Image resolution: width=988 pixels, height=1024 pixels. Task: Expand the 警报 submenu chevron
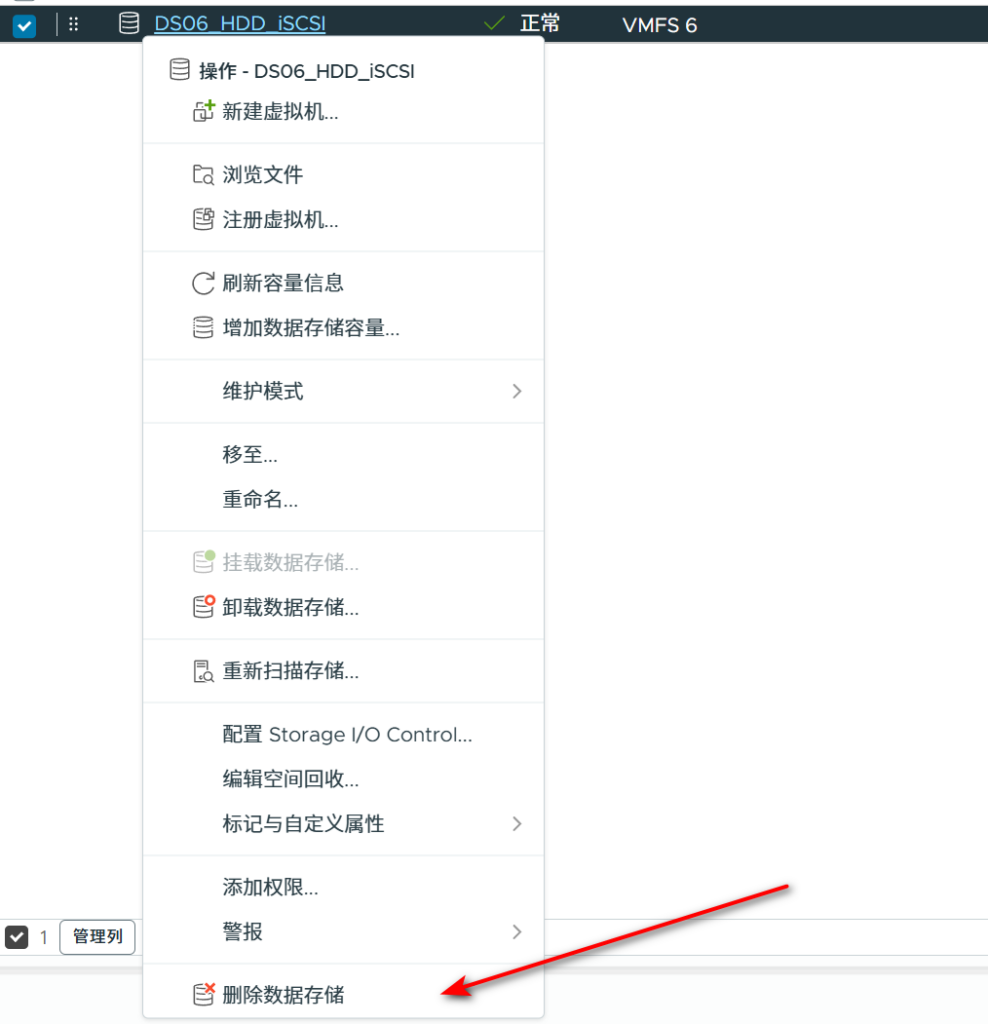tap(517, 932)
